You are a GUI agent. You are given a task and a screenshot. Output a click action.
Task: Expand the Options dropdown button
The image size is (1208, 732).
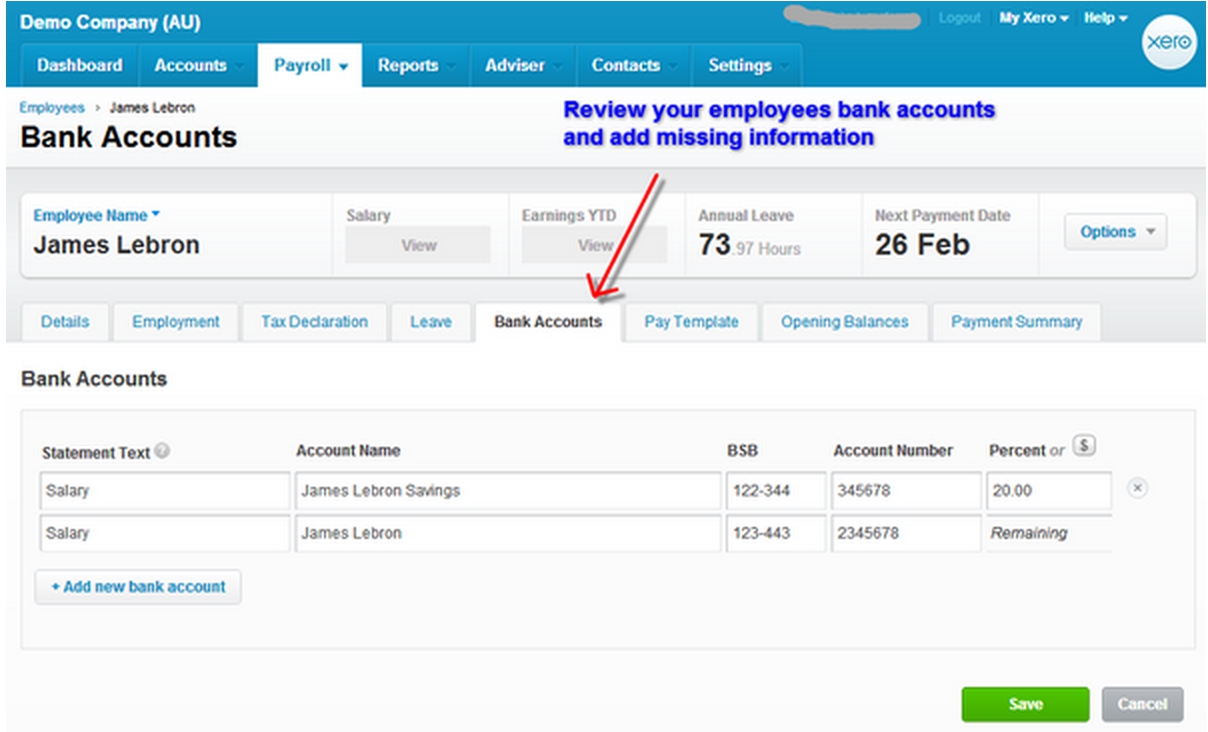point(1115,232)
